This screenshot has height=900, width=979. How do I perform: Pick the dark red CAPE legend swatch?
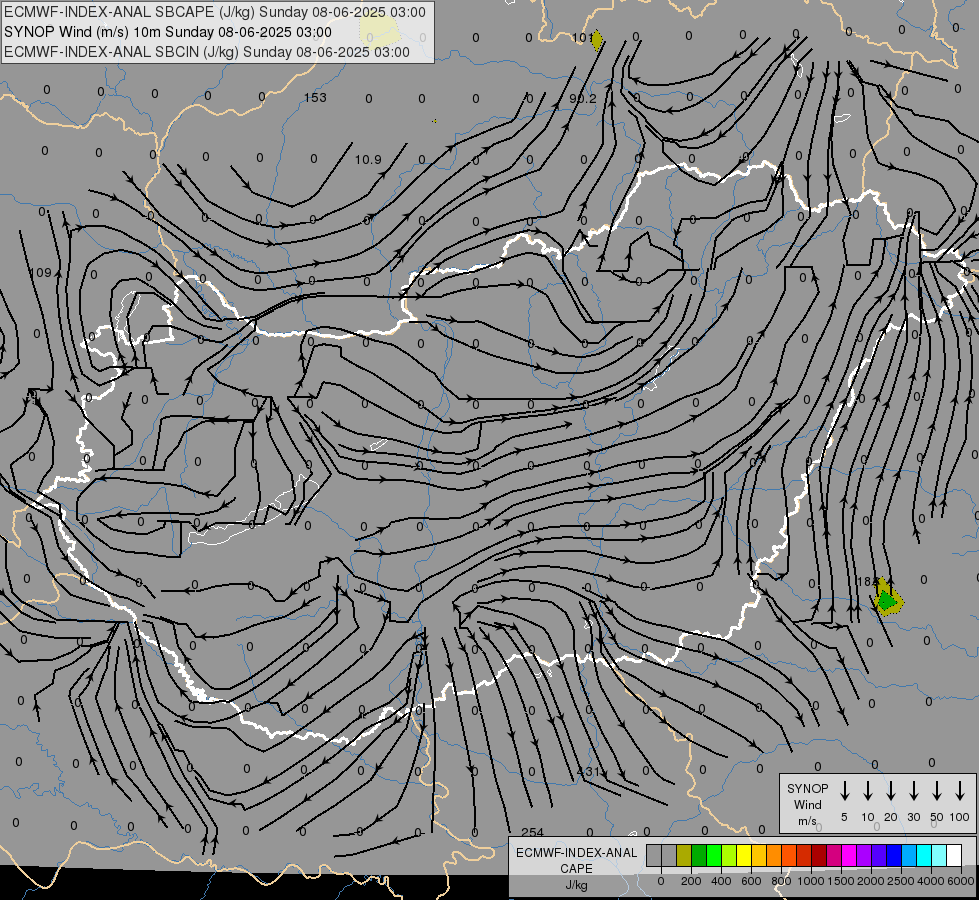pos(820,855)
